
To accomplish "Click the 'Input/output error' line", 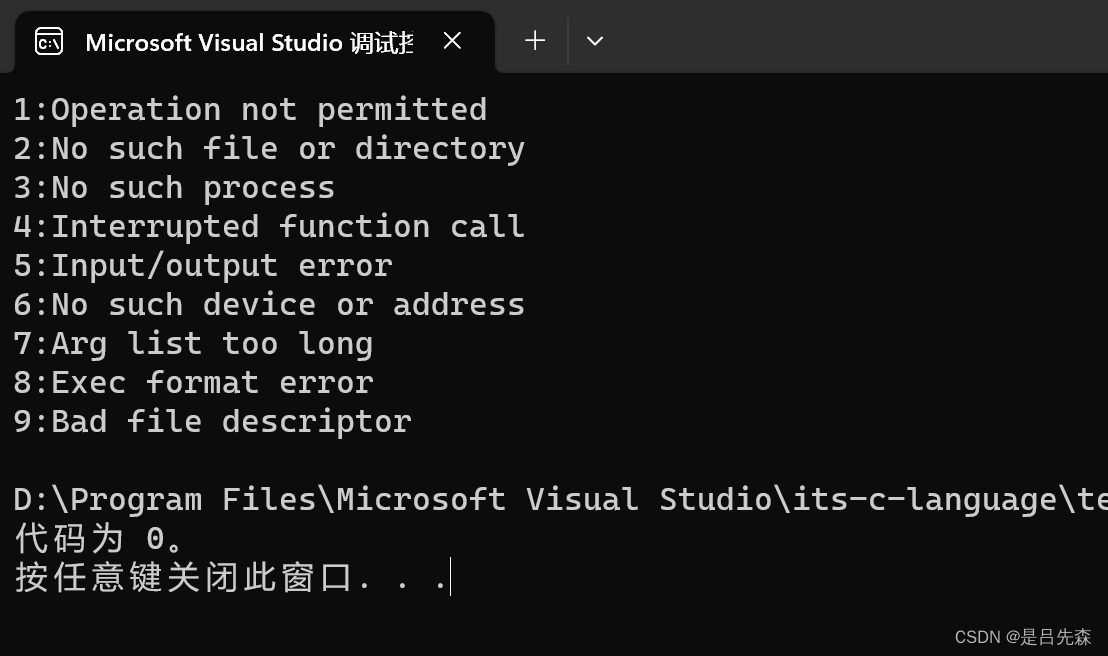I will click(202, 265).
